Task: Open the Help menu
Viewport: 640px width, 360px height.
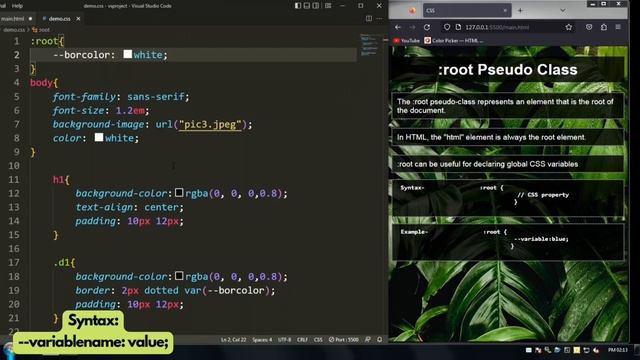Action: click(17, 6)
